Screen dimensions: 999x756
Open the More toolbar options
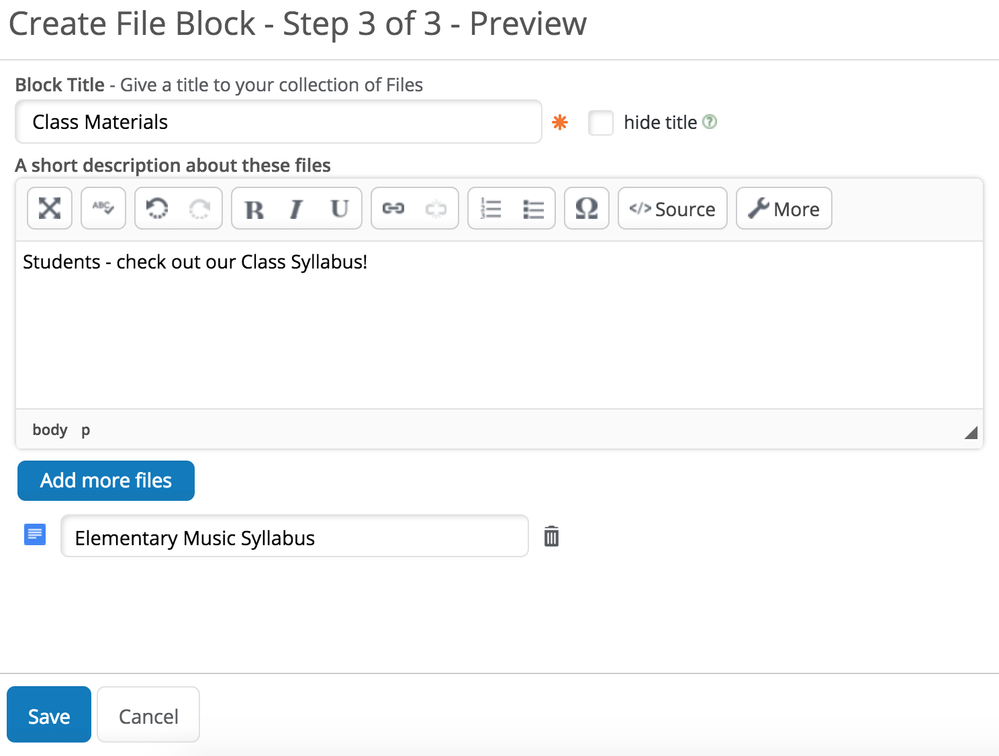coord(784,209)
